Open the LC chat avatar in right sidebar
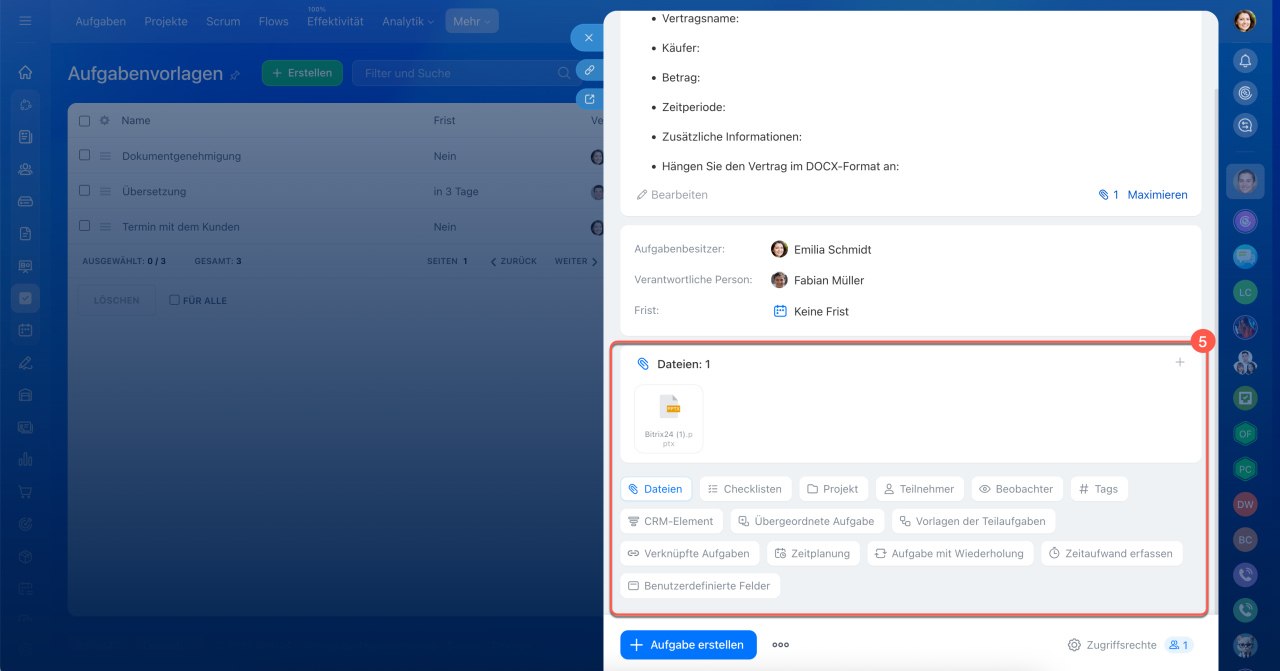This screenshot has height=671, width=1280. [x=1245, y=292]
